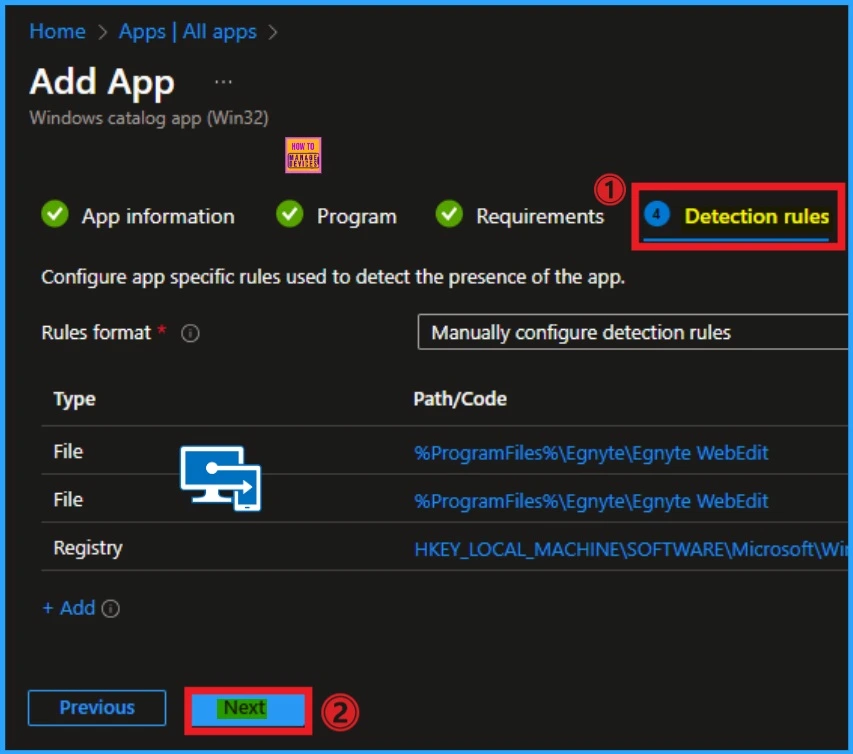The height and width of the screenshot is (754, 853).
Task: Open the Home breadcrumb link
Action: pyautogui.click(x=57, y=32)
